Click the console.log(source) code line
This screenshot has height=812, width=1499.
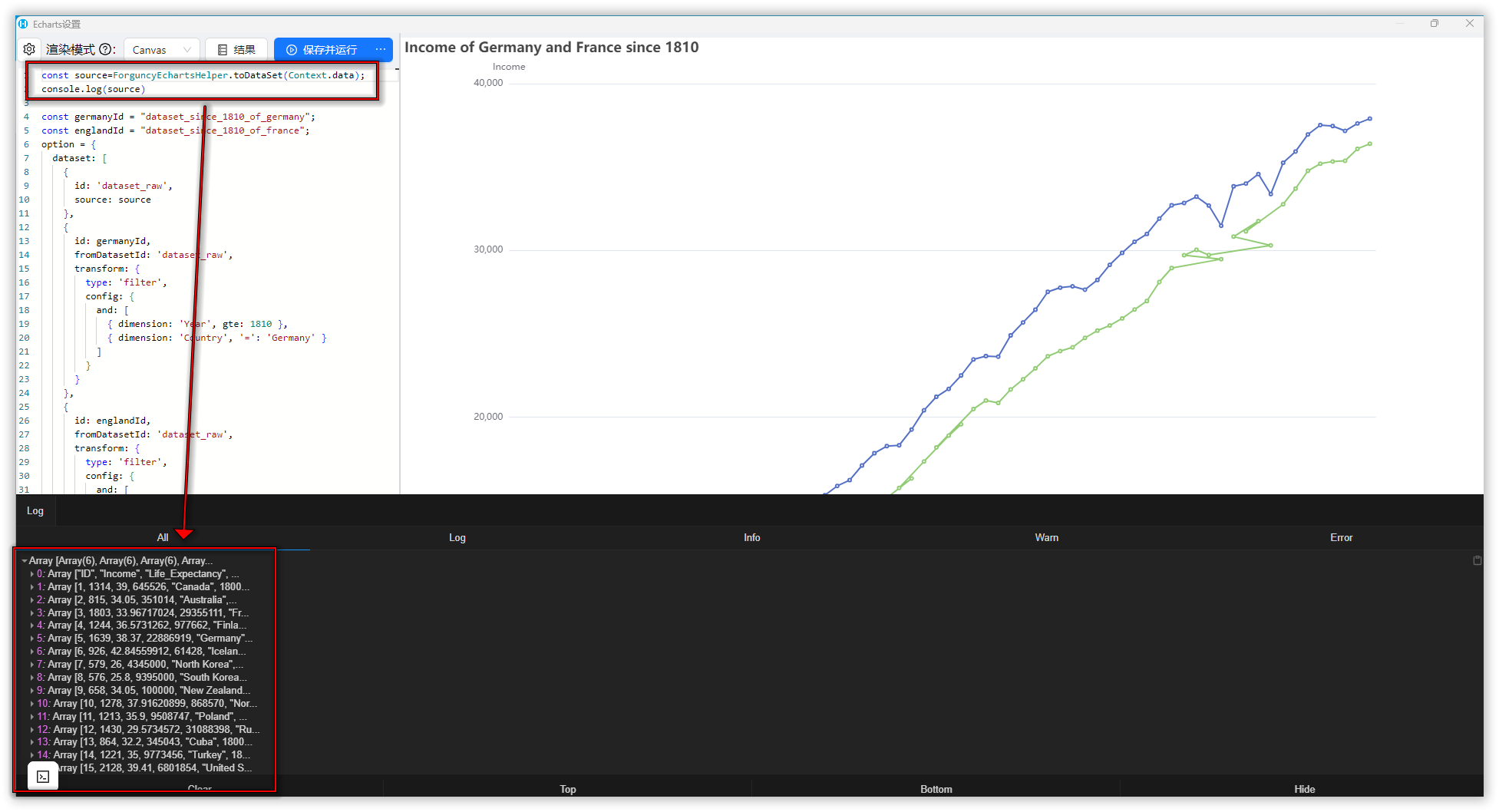93,89
